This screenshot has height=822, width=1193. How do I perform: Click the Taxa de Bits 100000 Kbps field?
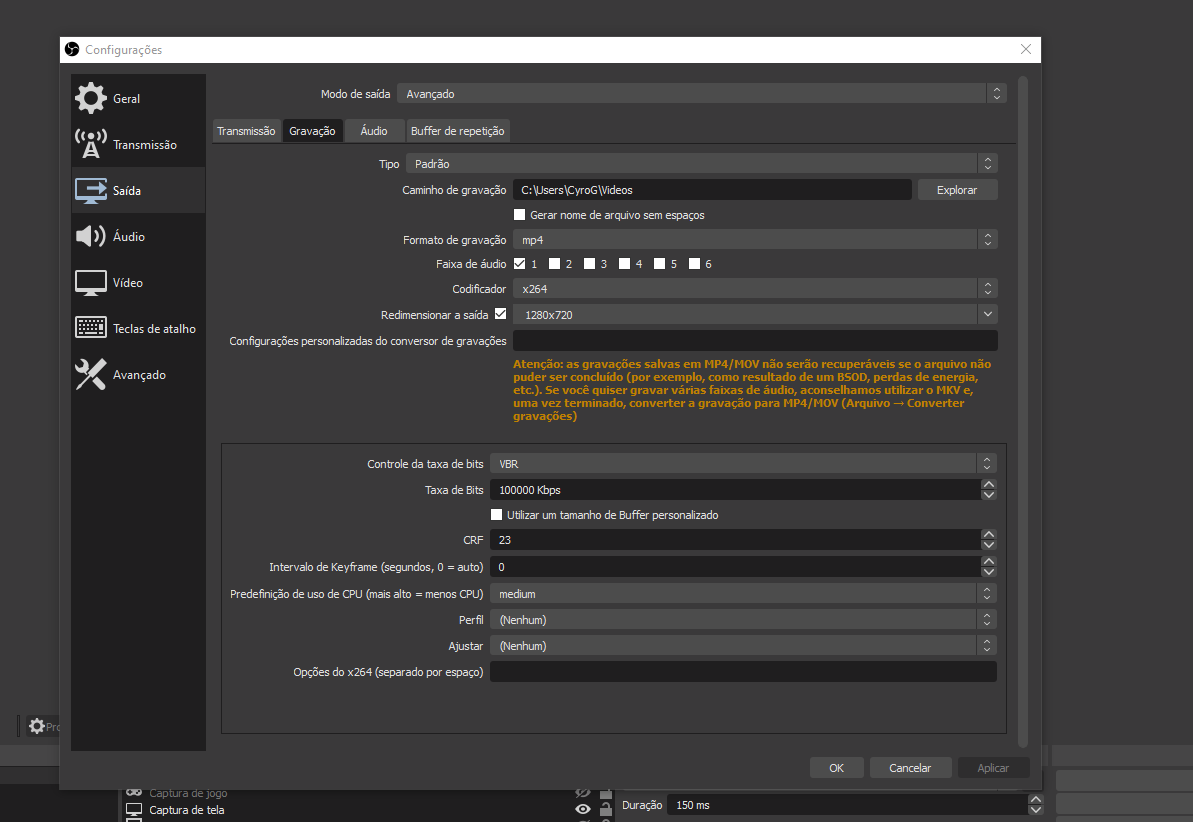click(x=736, y=489)
